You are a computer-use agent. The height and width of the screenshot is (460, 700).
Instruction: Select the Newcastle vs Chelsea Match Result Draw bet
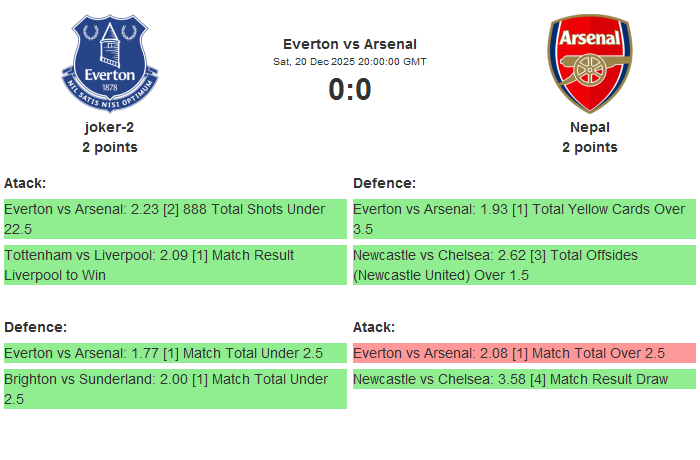click(x=524, y=379)
